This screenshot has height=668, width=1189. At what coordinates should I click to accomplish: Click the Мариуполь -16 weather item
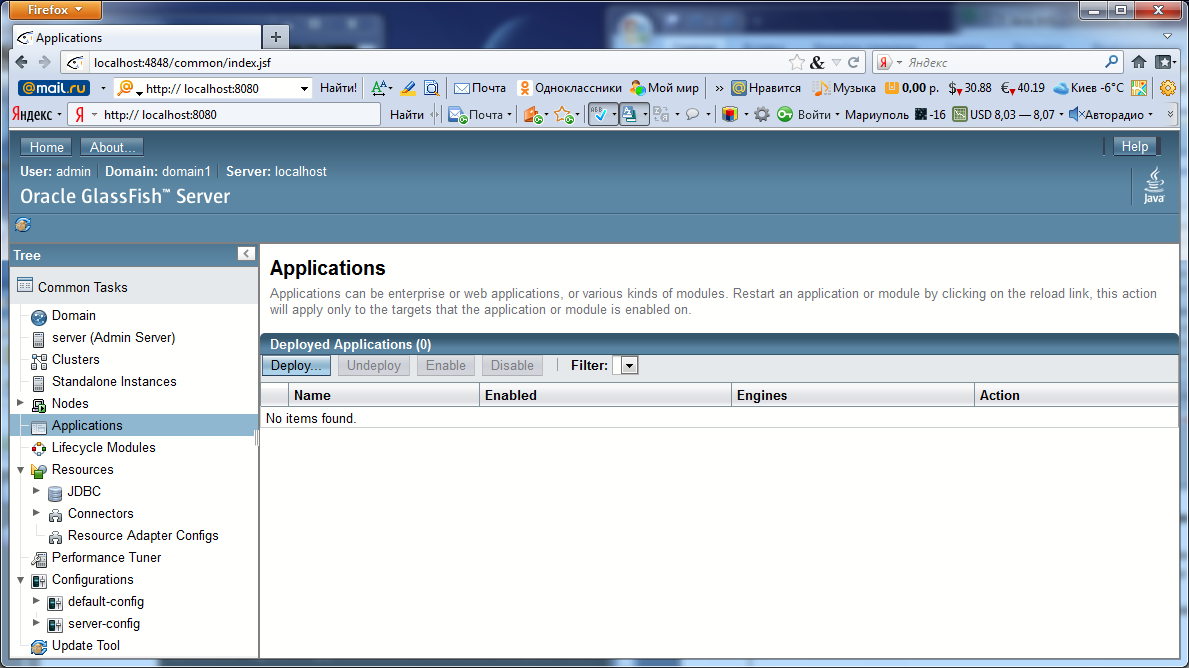(895, 114)
